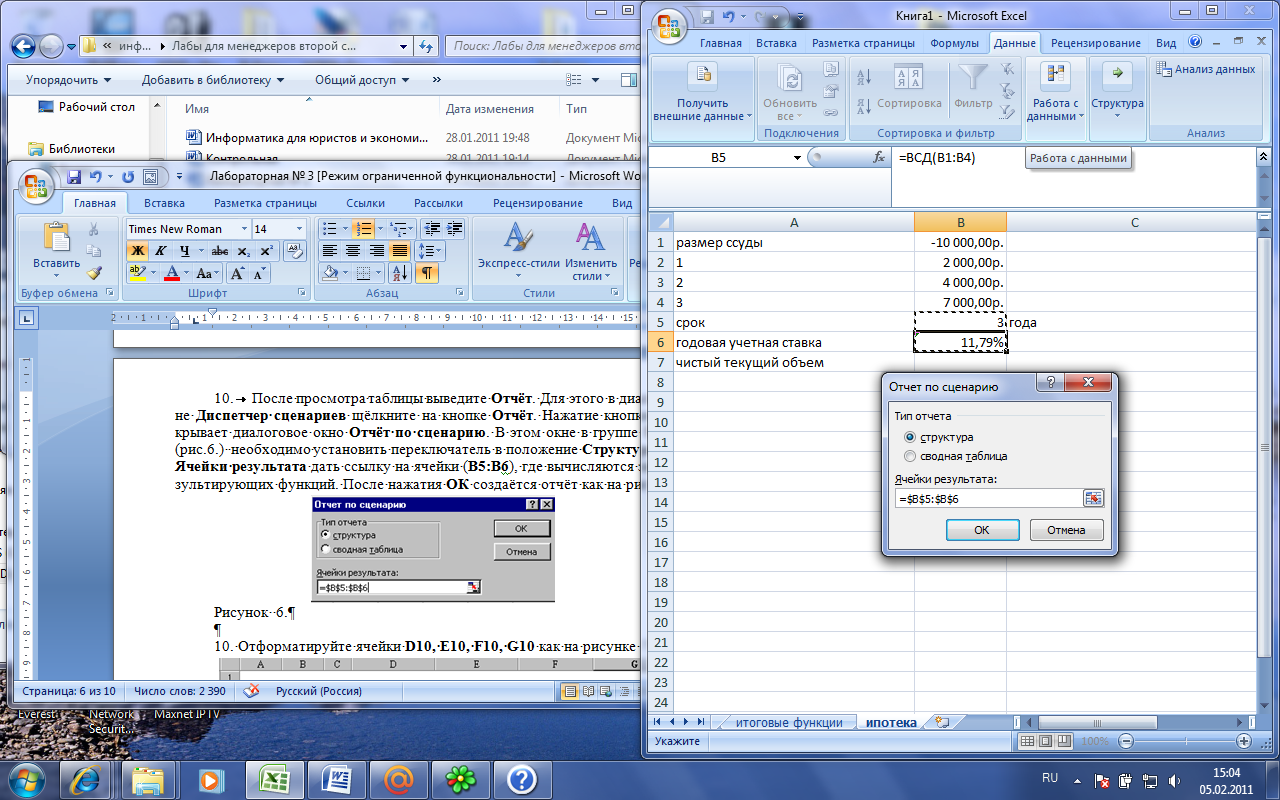The image size is (1280, 800).
Task: Click the range selector icon in Ячейки результата
Action: coord(1093,498)
